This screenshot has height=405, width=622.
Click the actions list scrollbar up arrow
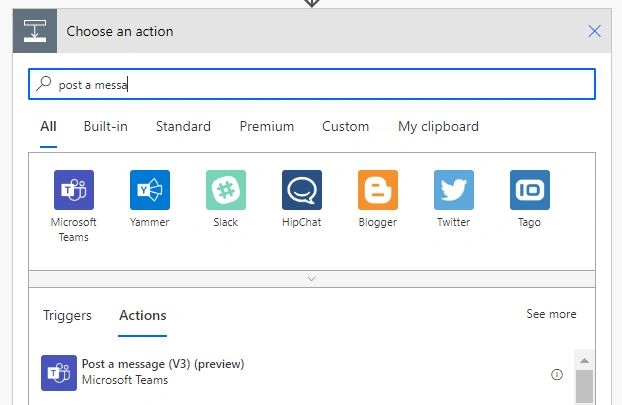[584, 360]
